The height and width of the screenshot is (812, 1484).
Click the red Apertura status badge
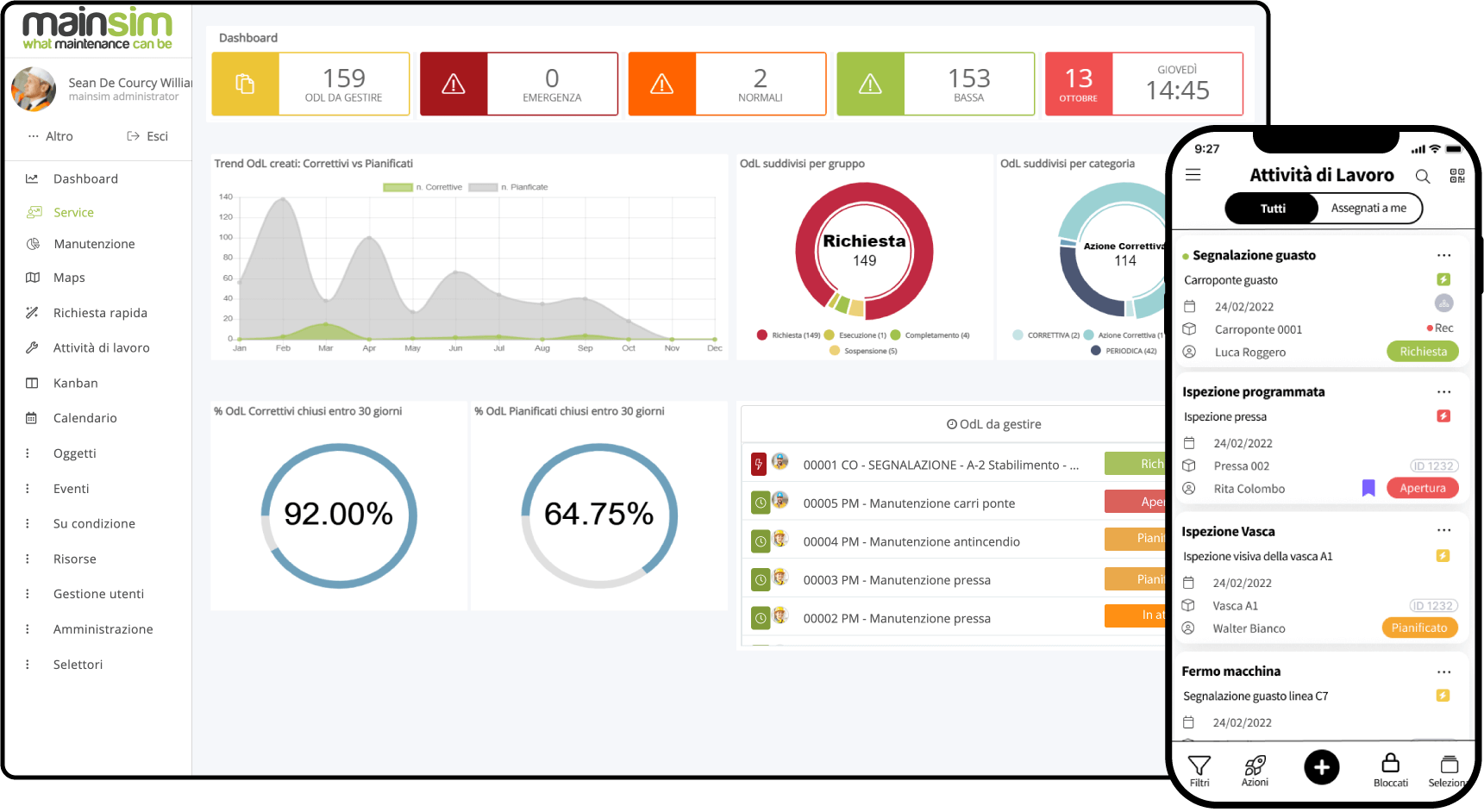(1423, 488)
